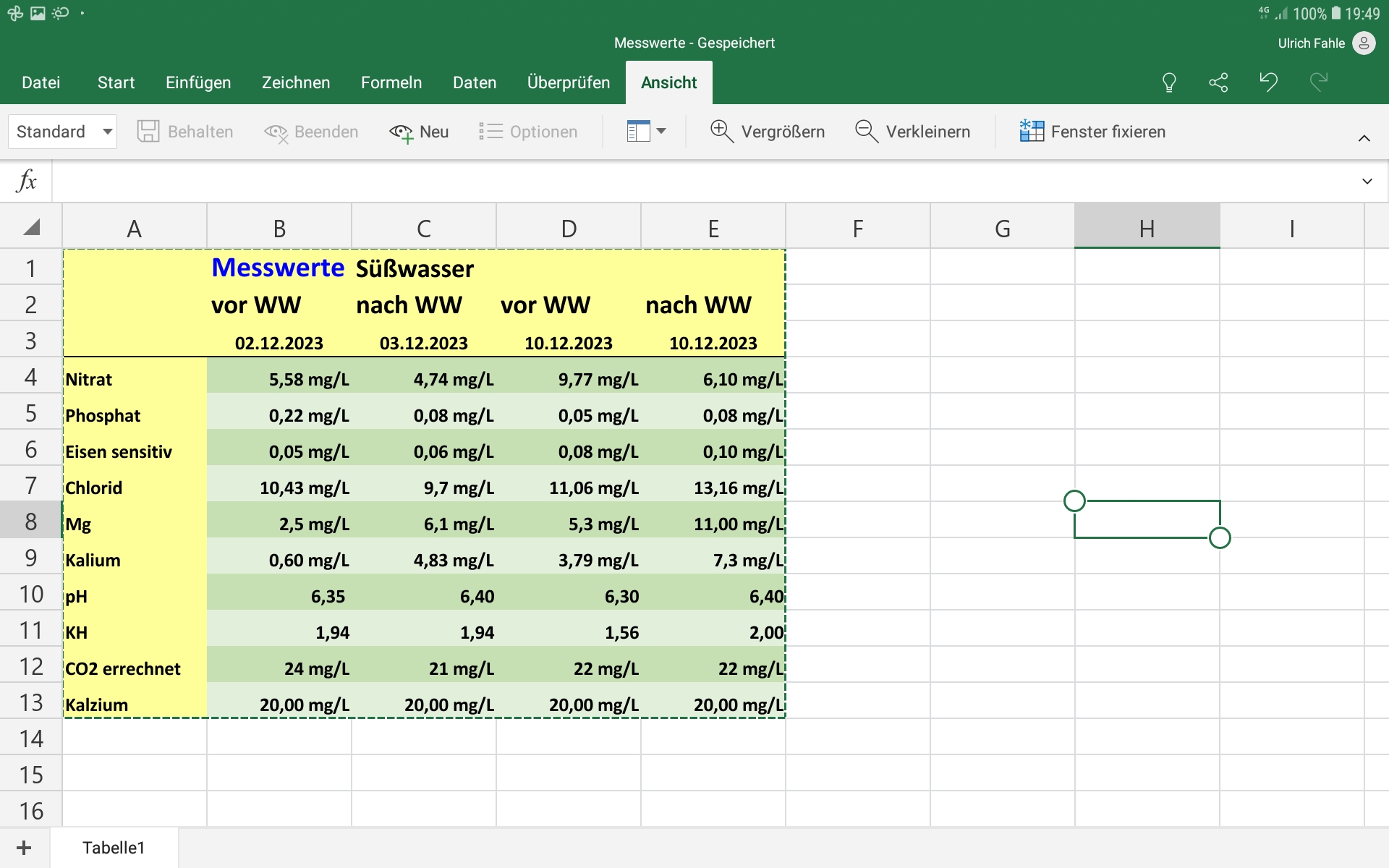This screenshot has width=1389, height=868.
Task: Zoom out with Verkleinern
Action: coord(912,132)
